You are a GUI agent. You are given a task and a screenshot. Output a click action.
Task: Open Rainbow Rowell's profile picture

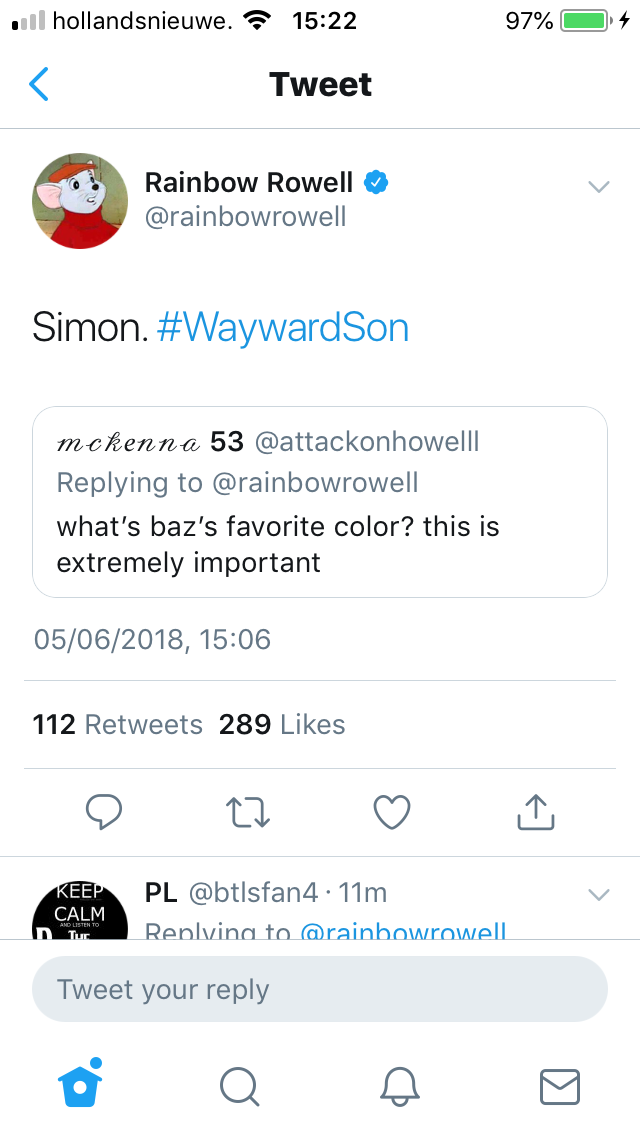click(81, 201)
